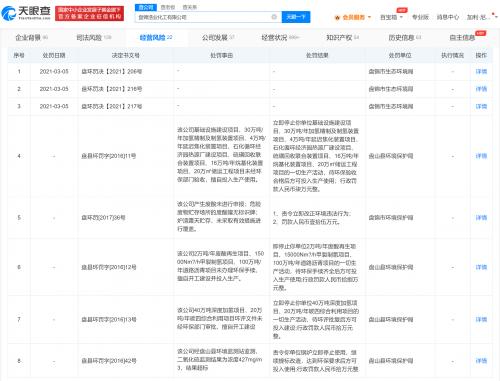Viewport: 500px width, 381px height.
Task: Open the 专业版 link
Action: (x=420, y=17)
